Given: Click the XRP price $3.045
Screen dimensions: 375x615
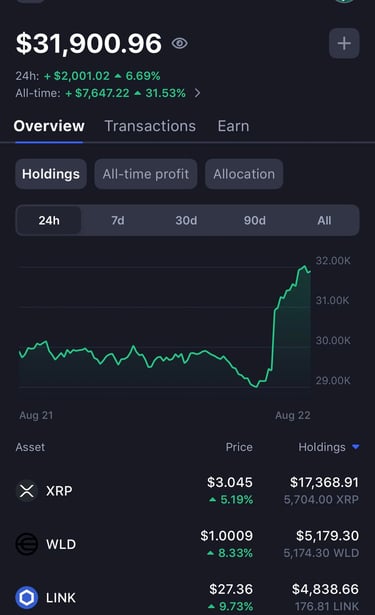Looking at the screenshot, I should (x=230, y=482).
